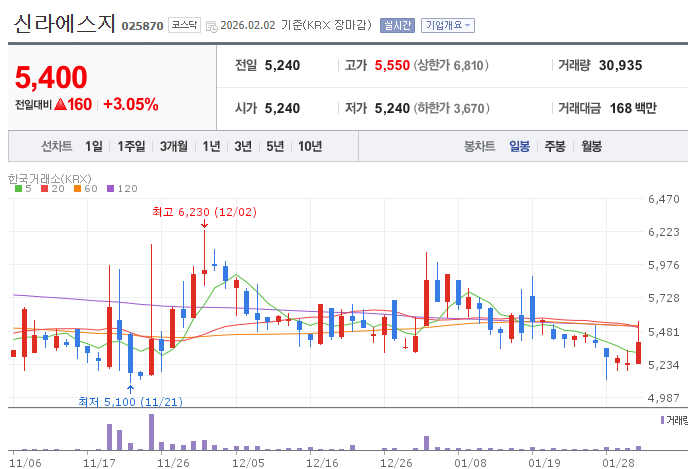
Task: Select the 5년 line chart tab
Action: pos(275,146)
